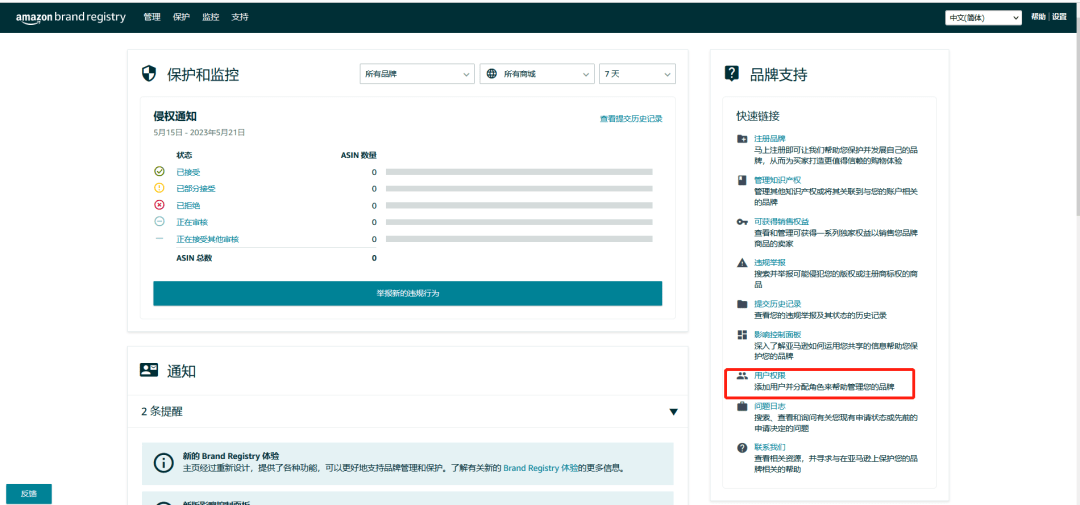Click the 注册品牌 folder-plus icon

coord(742,139)
